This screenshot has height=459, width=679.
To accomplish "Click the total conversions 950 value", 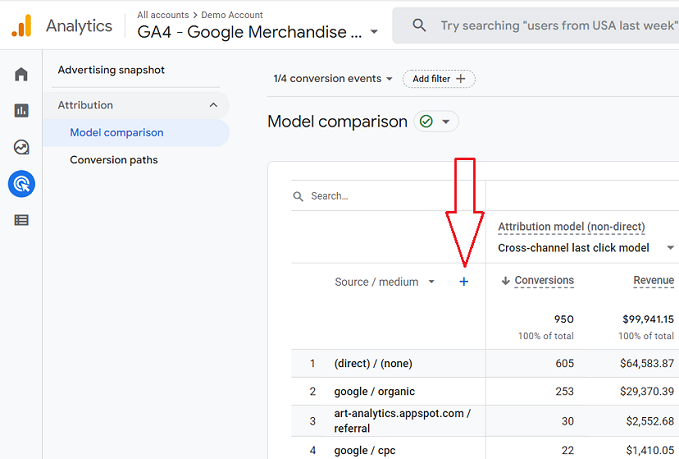I will click(564, 320).
